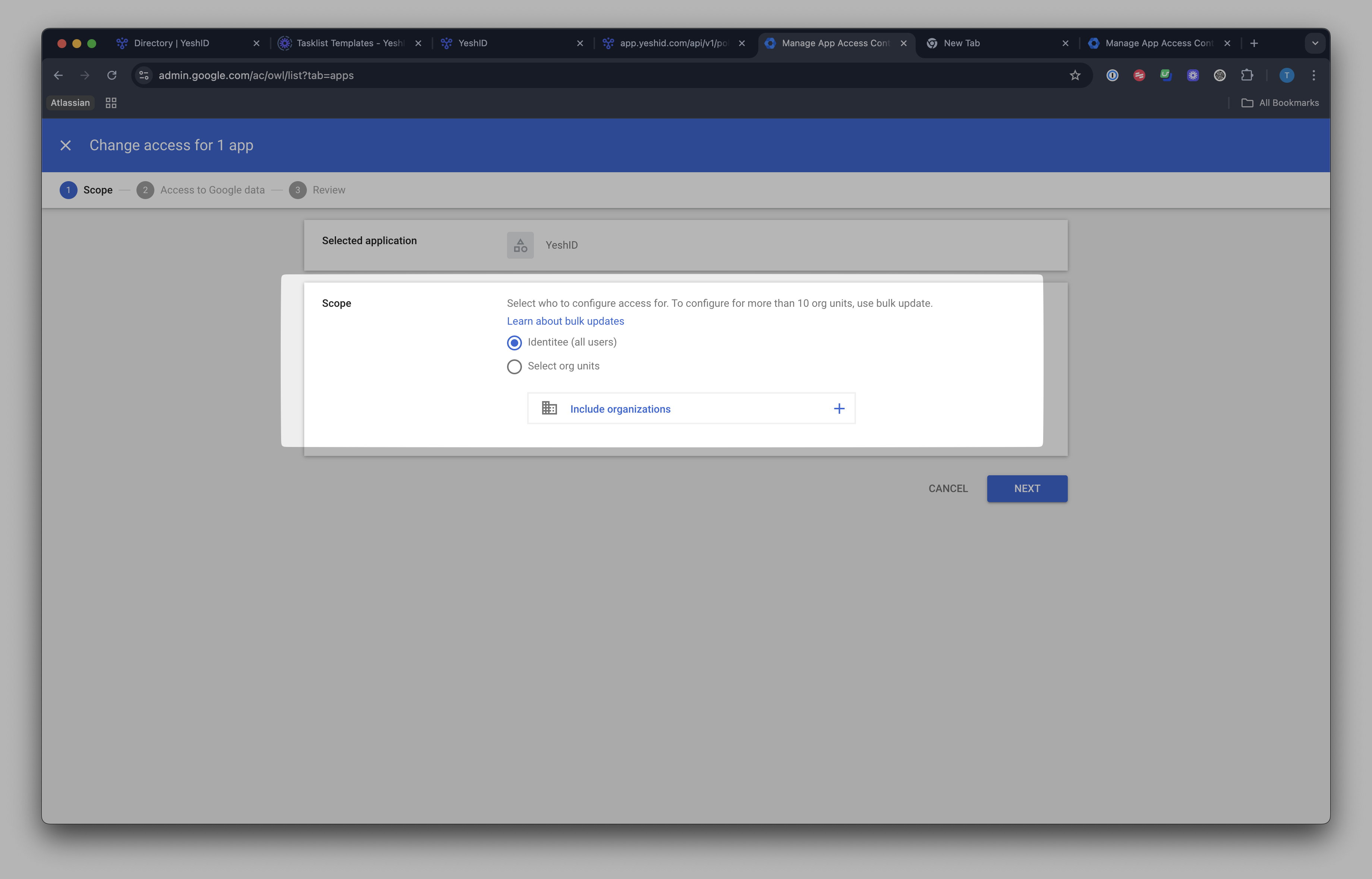Open the Chrome extensions puzzle icon
The height and width of the screenshot is (879, 1372).
click(1247, 75)
